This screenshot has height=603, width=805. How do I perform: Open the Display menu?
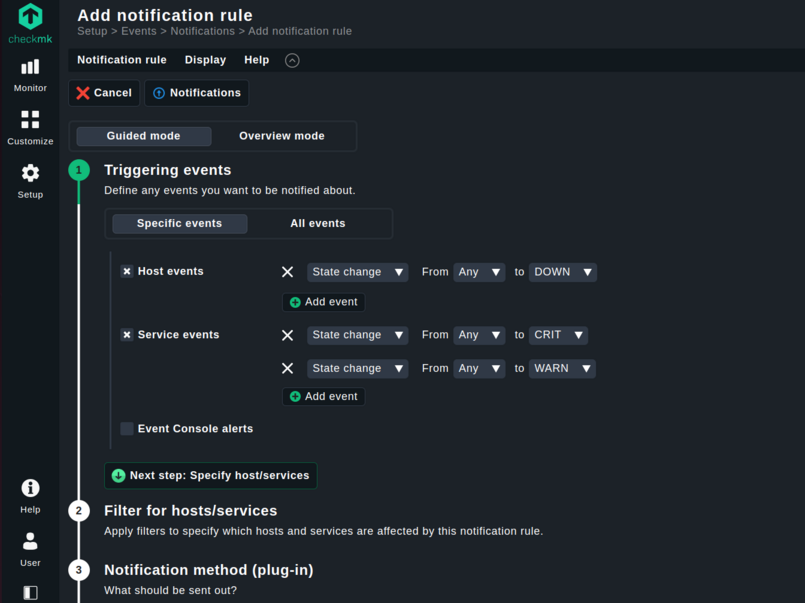point(205,60)
